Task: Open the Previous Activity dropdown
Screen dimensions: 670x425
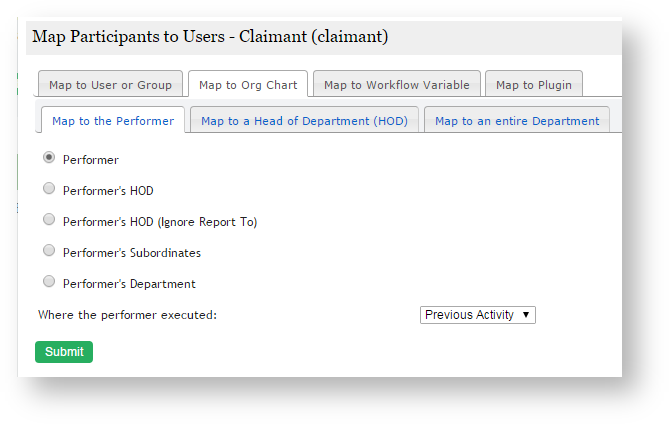Action: [x=478, y=315]
